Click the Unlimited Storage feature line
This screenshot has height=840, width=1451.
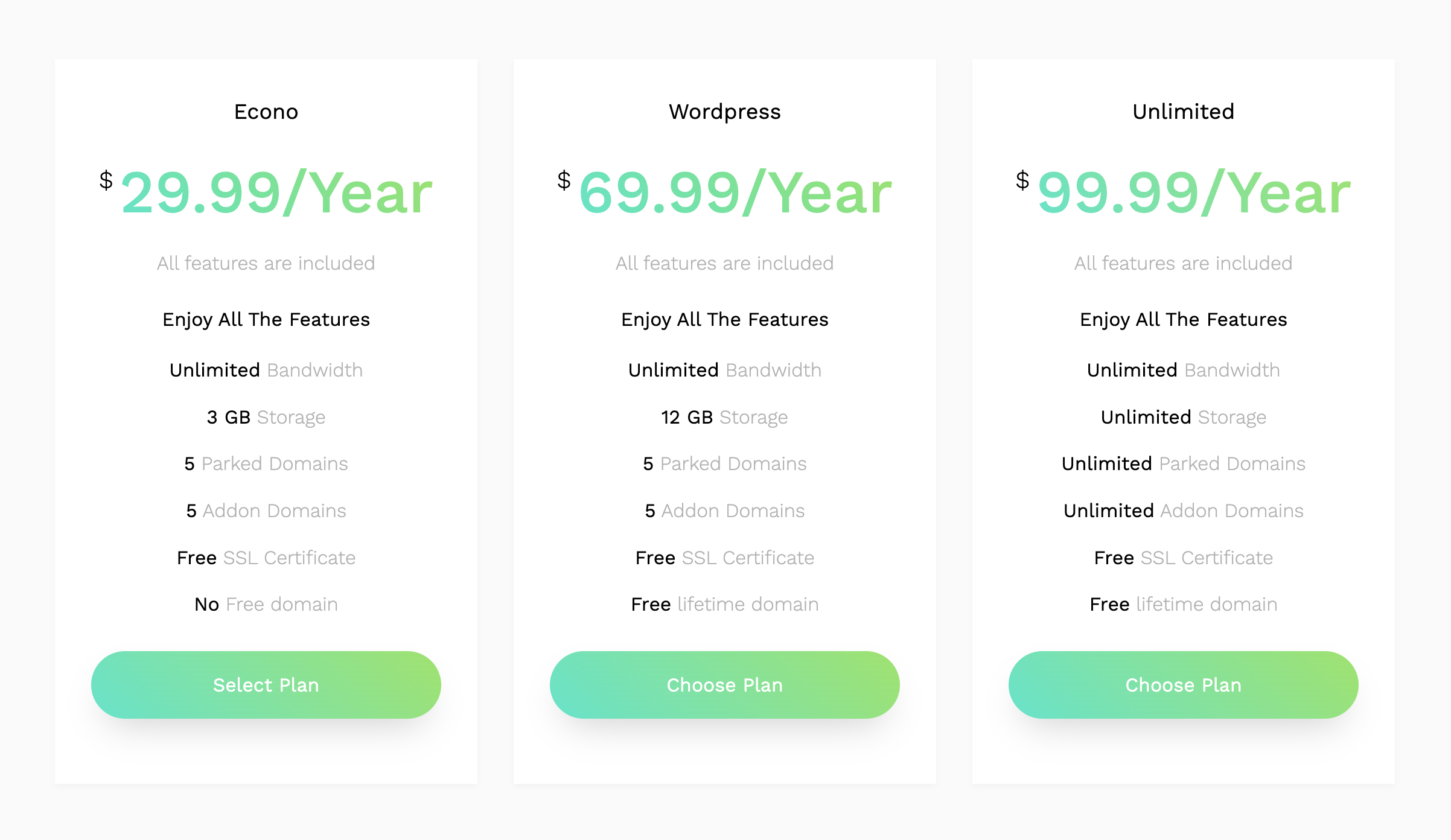(1183, 417)
